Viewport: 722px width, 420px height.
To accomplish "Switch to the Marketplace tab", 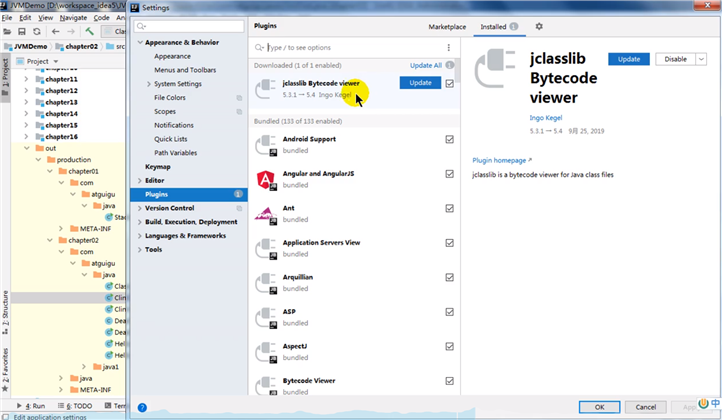I will pos(447,27).
